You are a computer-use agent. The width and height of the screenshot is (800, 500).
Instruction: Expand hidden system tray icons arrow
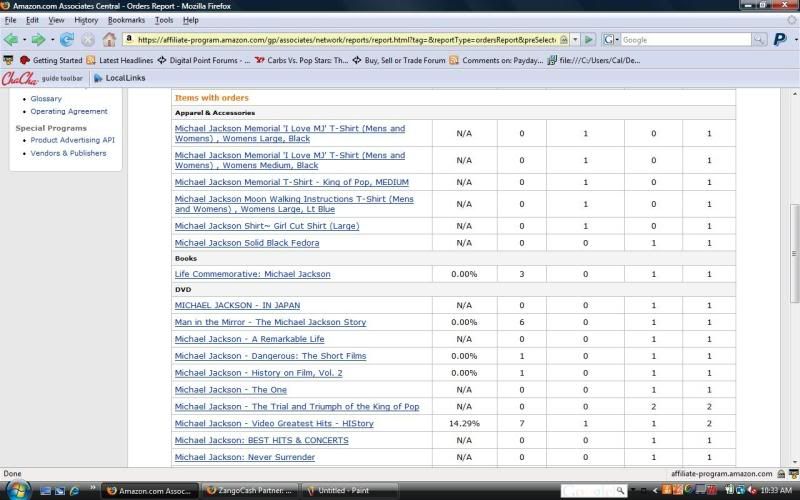655,491
